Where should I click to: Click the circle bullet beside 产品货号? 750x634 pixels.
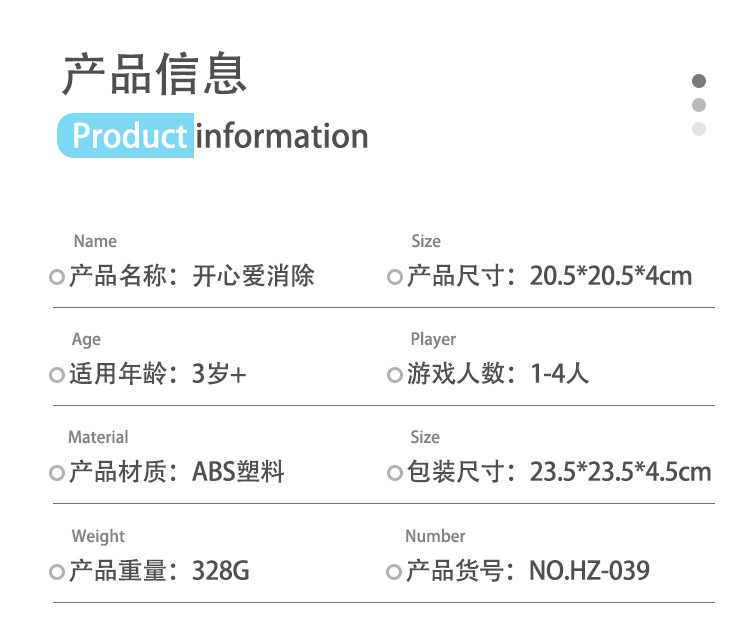click(395, 573)
